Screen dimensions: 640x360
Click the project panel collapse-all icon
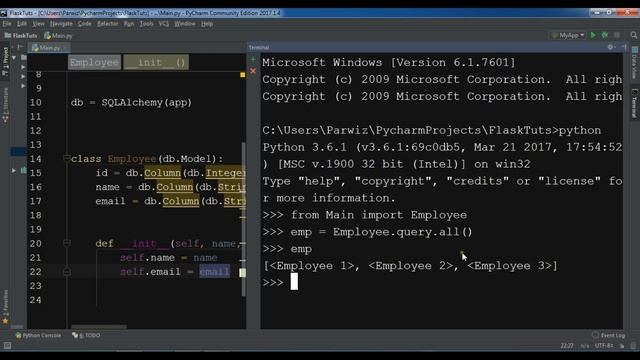[x=20, y=47]
